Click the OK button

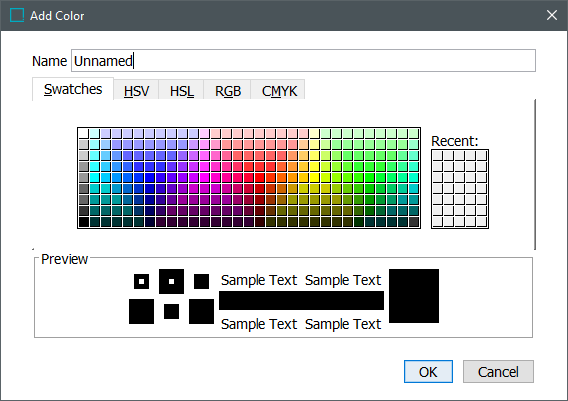(428, 372)
